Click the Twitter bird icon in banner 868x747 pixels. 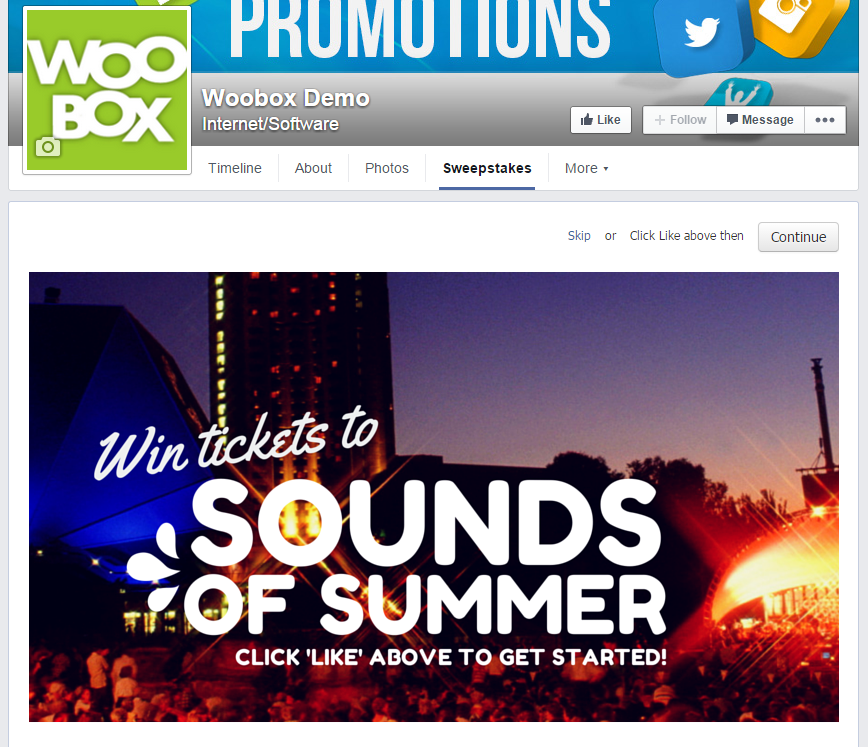click(x=701, y=33)
